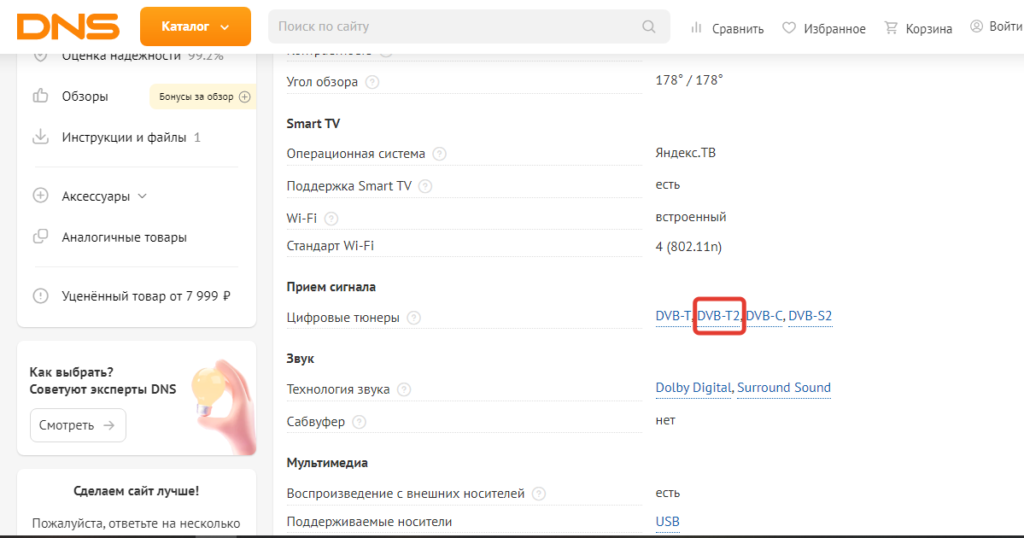This screenshot has width=1024, height=538.
Task: Click the DVB-T2 tuner link
Action: click(x=719, y=316)
